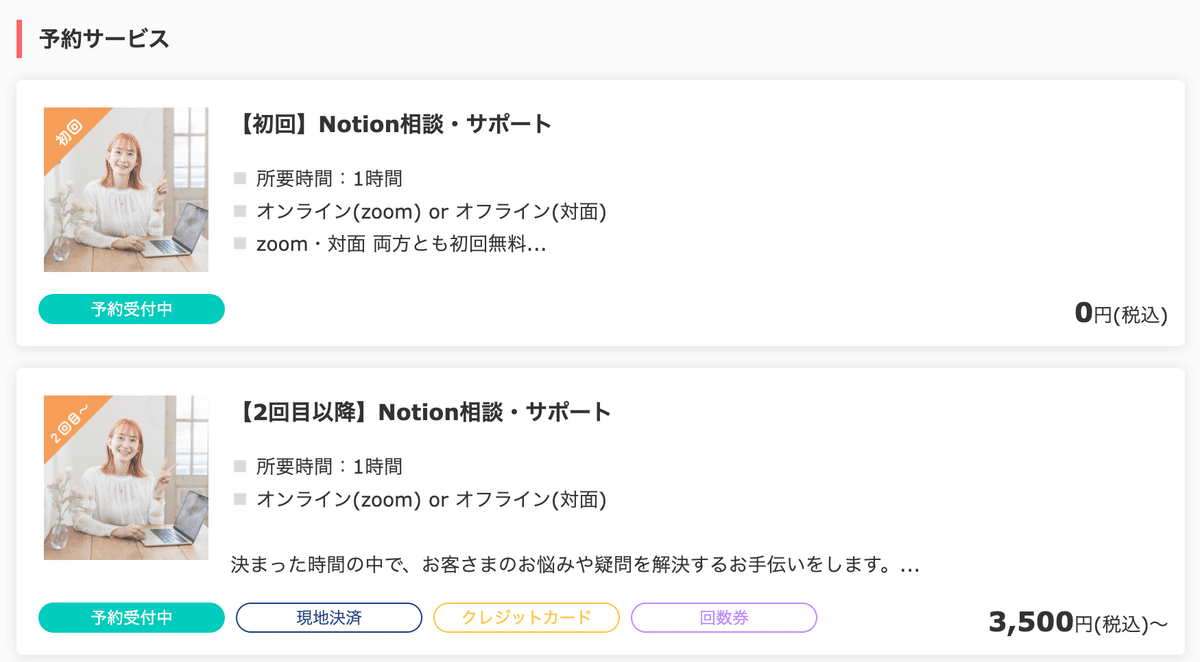Image resolution: width=1200 pixels, height=662 pixels.
Task: Click the red accent bar beside 予約サービス
Action: point(17,40)
